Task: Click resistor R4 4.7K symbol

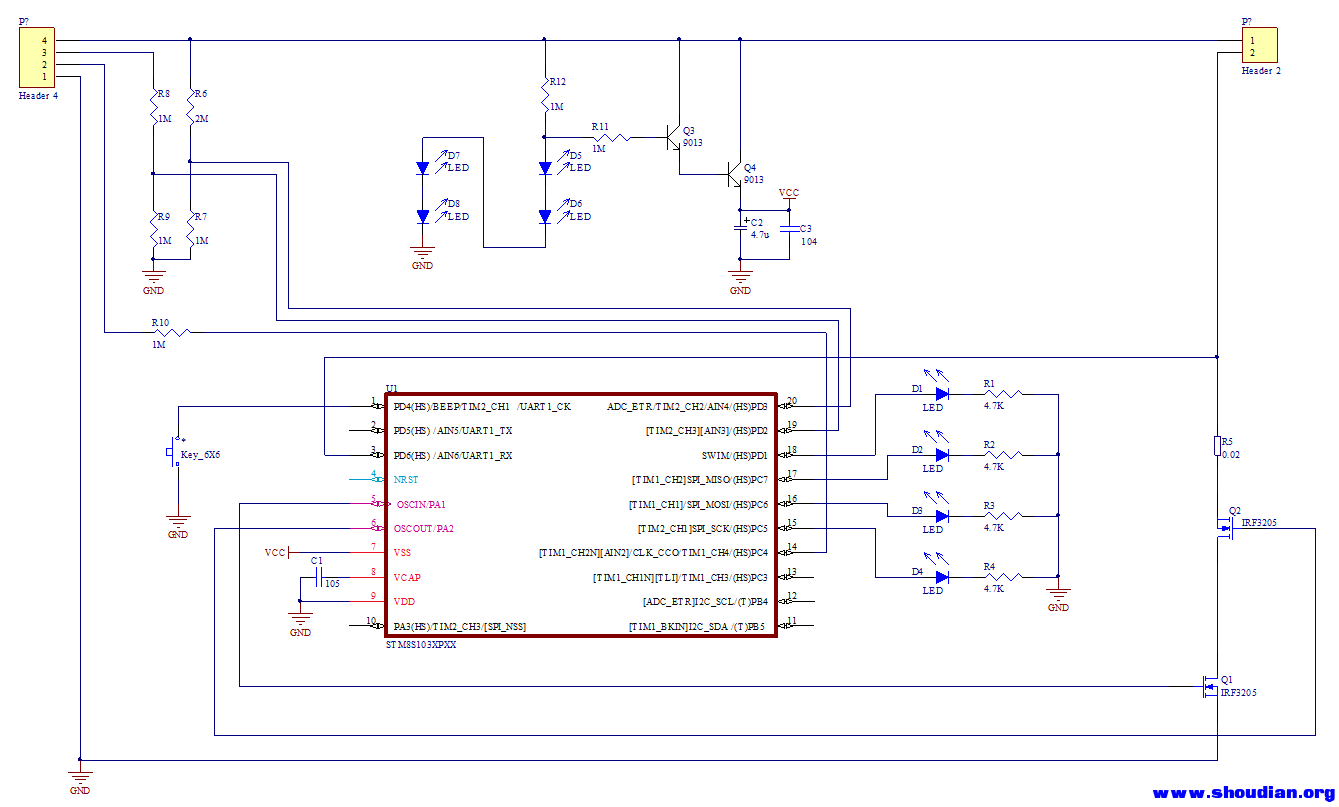Action: 1003,577
